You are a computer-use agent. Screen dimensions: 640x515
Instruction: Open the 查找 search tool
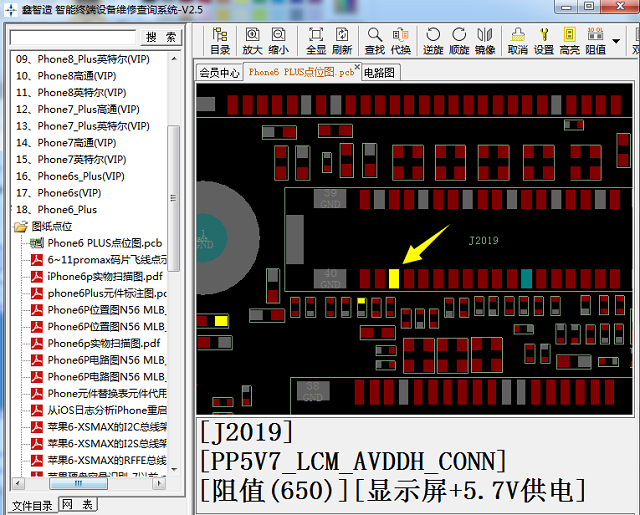[375, 41]
